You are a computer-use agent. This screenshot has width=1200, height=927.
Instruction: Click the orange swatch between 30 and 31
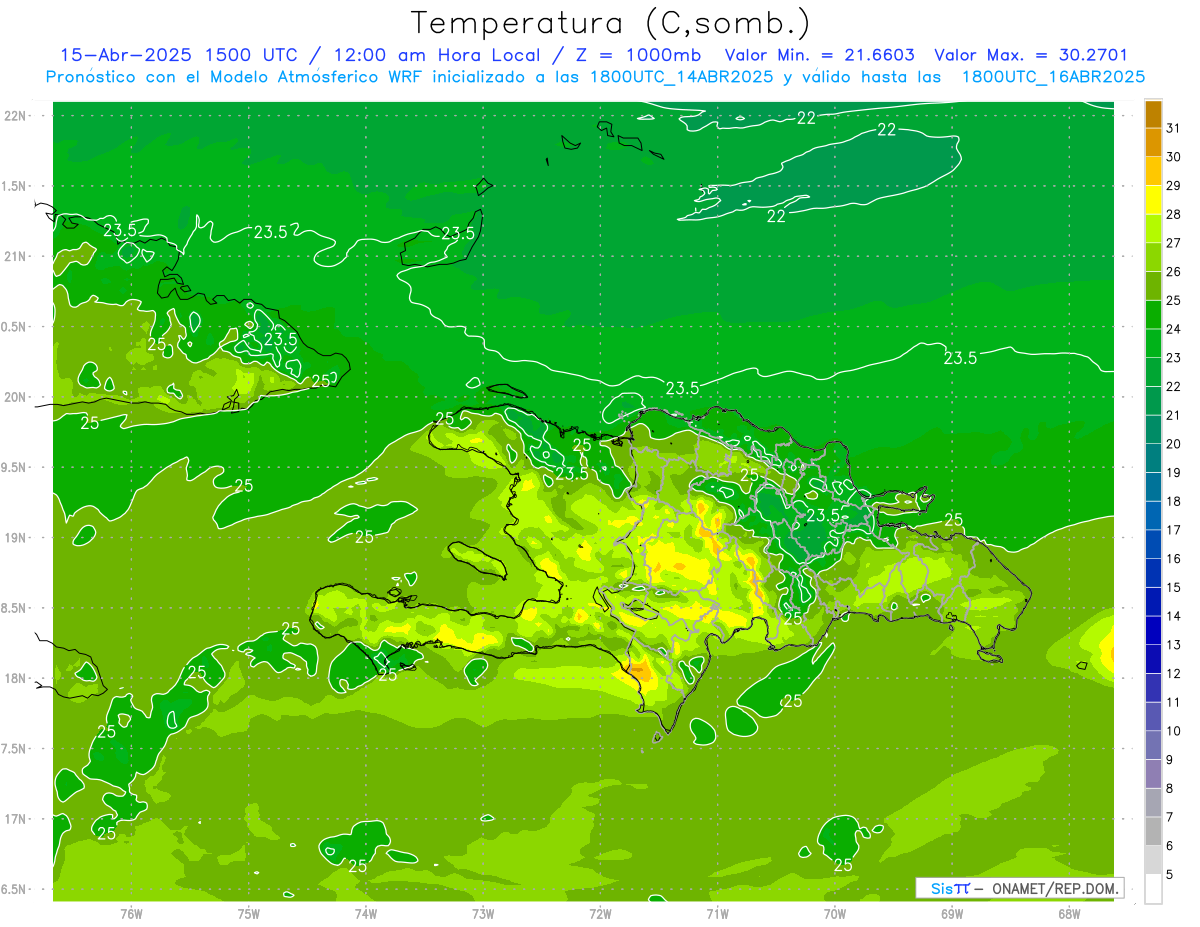pos(1153,143)
